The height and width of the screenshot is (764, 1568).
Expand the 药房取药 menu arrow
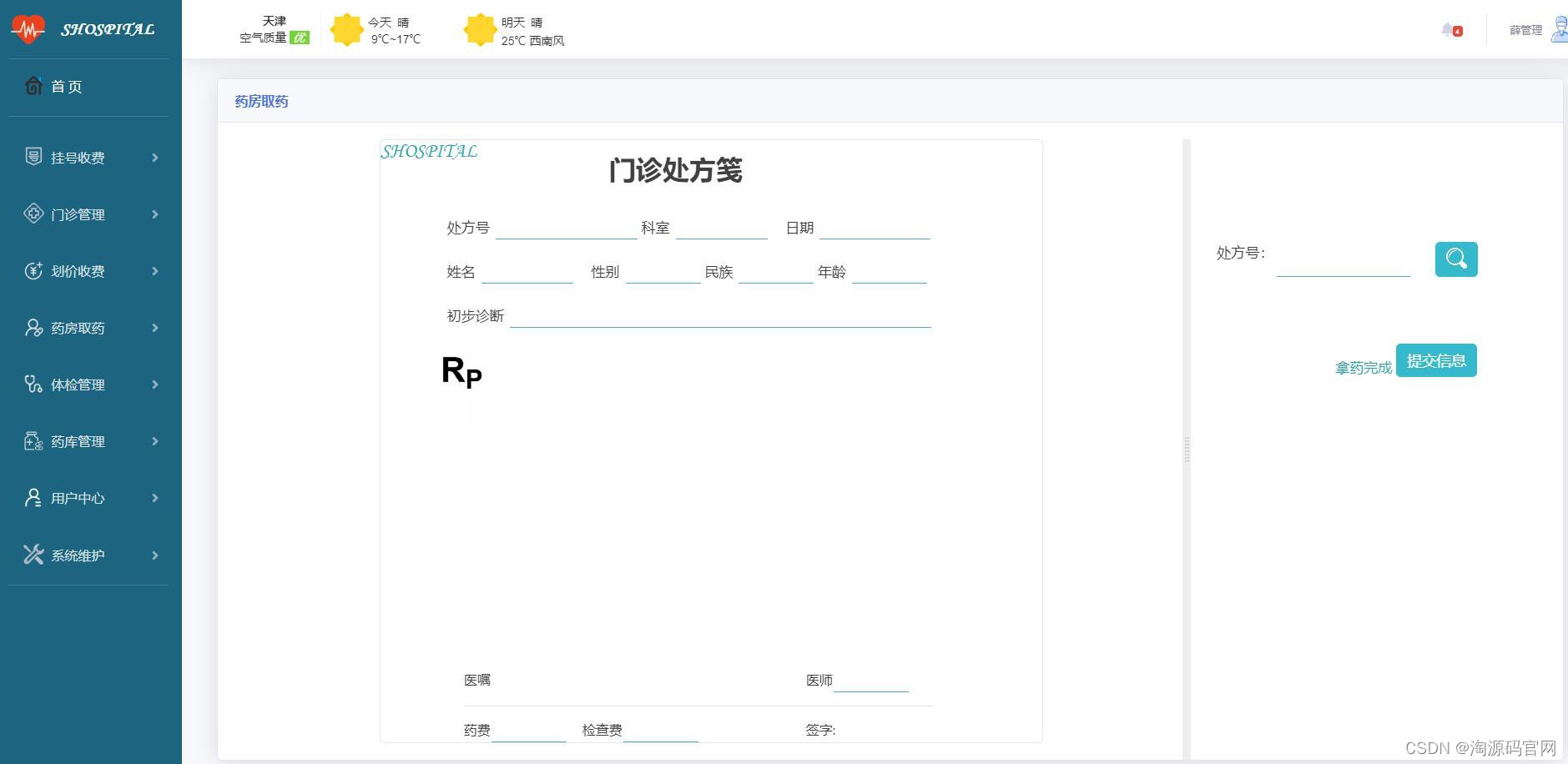coord(155,328)
